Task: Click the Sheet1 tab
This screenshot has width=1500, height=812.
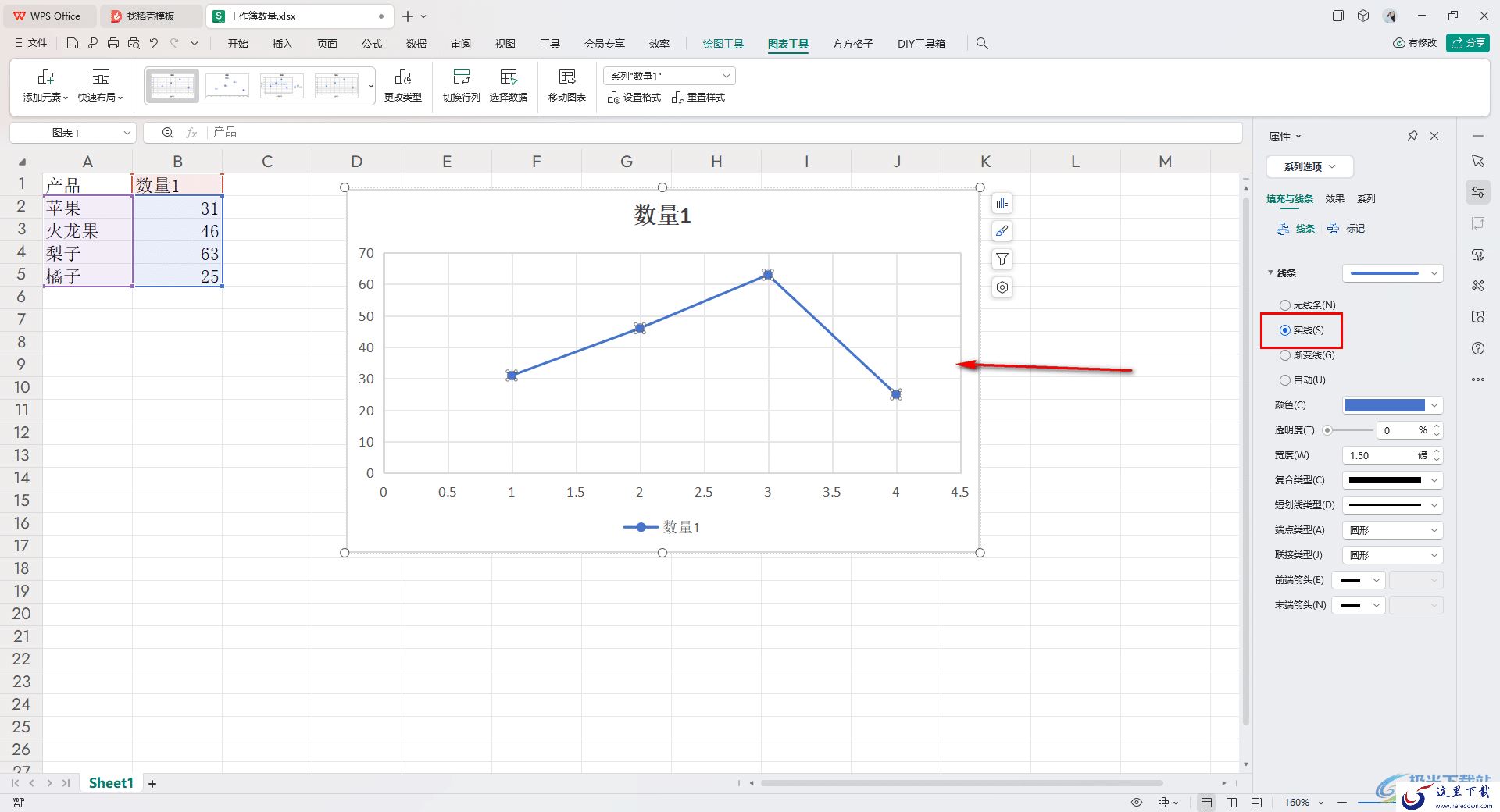Action: coord(111,783)
